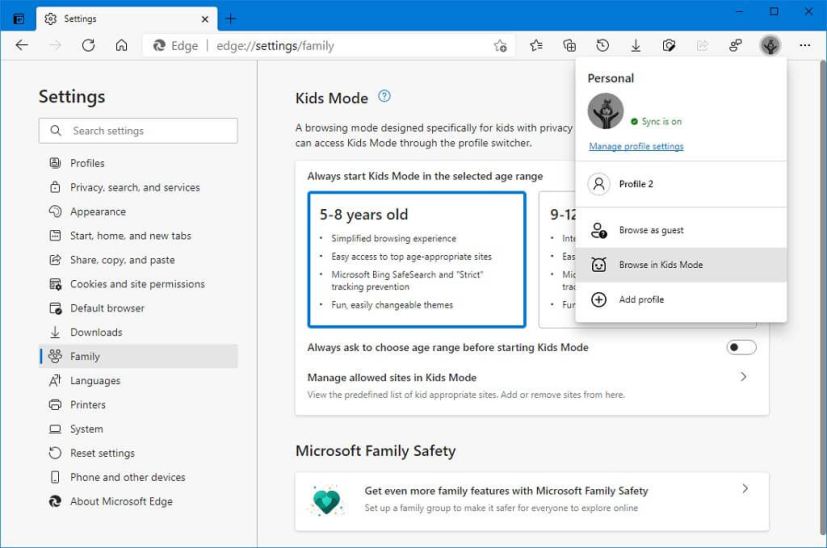The width and height of the screenshot is (827, 548).
Task: Select the Family settings section
Action: coord(138,357)
